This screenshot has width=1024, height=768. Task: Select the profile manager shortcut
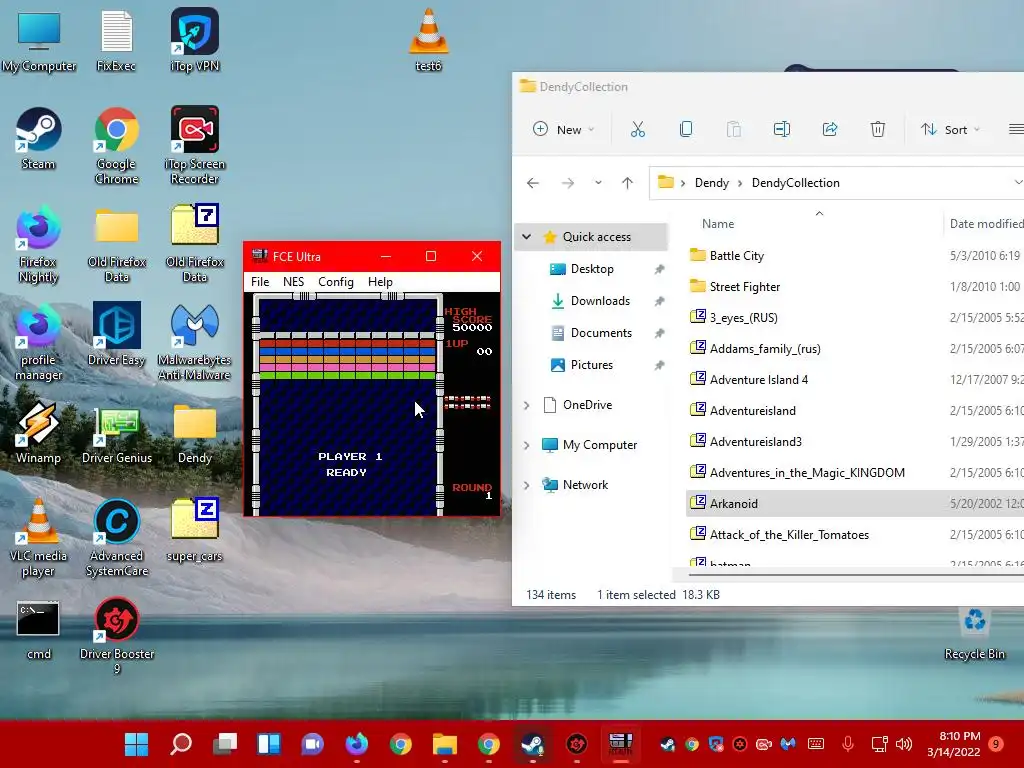[x=39, y=342]
